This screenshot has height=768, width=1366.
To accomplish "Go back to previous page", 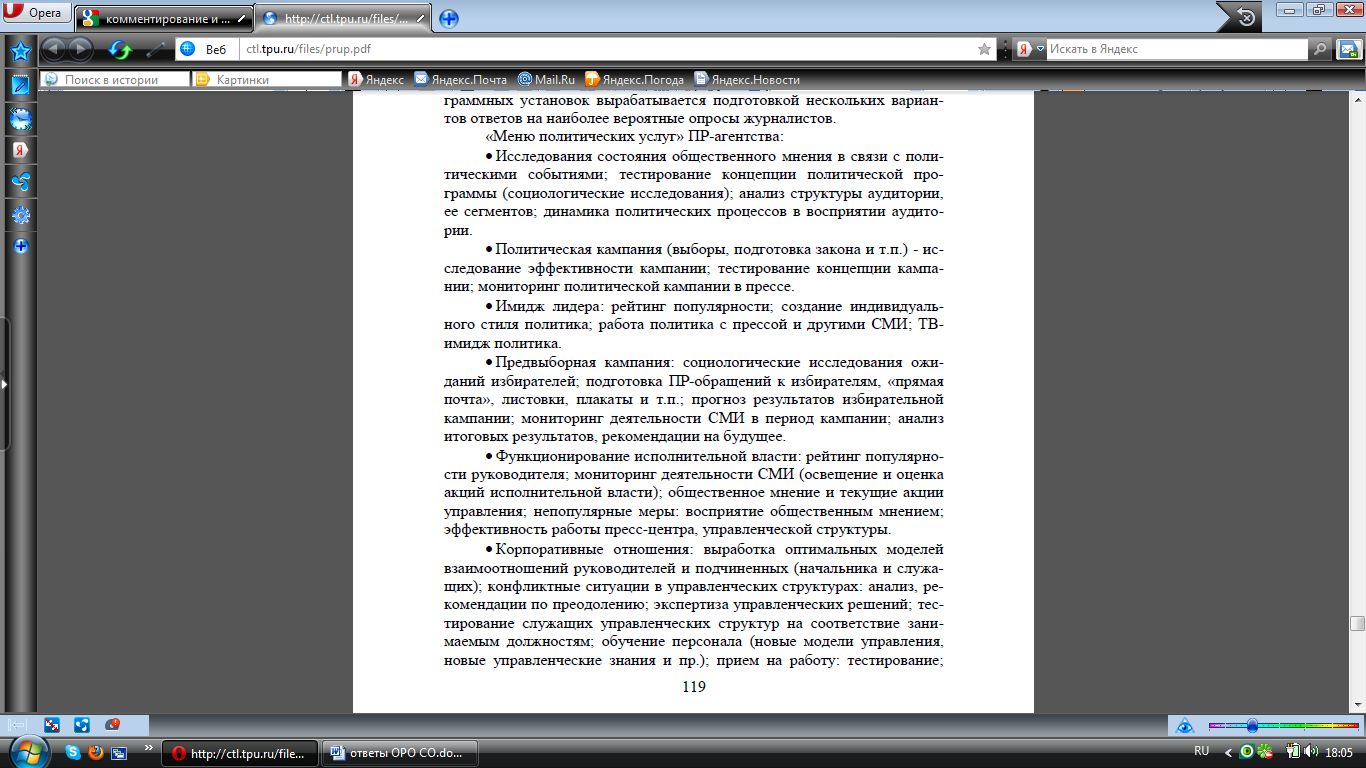I will (x=54, y=49).
